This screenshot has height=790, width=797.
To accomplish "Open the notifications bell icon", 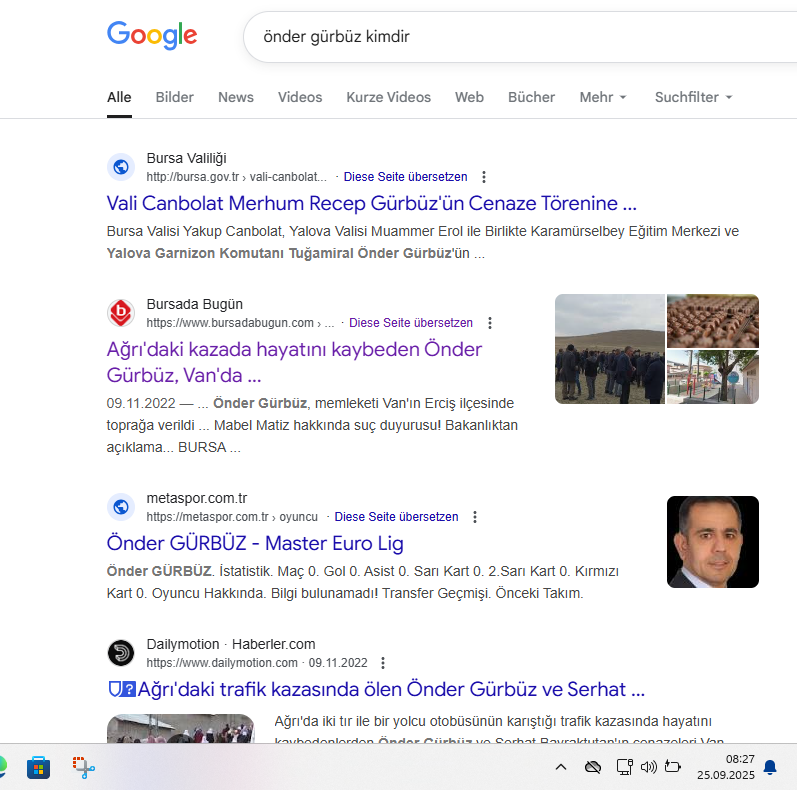I will 770,767.
